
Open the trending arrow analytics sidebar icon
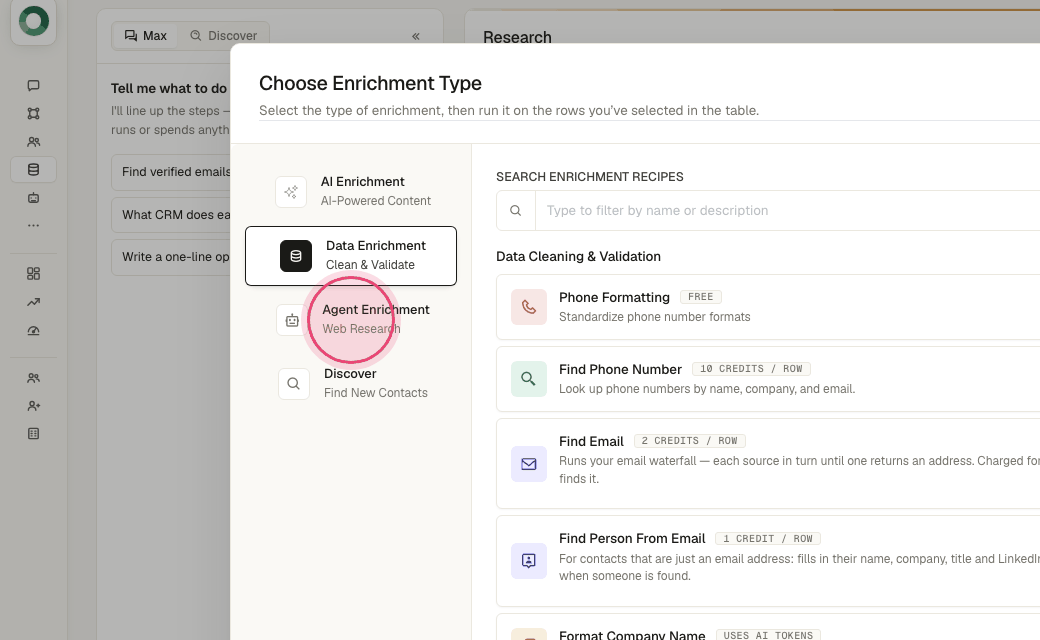pyautogui.click(x=33, y=302)
